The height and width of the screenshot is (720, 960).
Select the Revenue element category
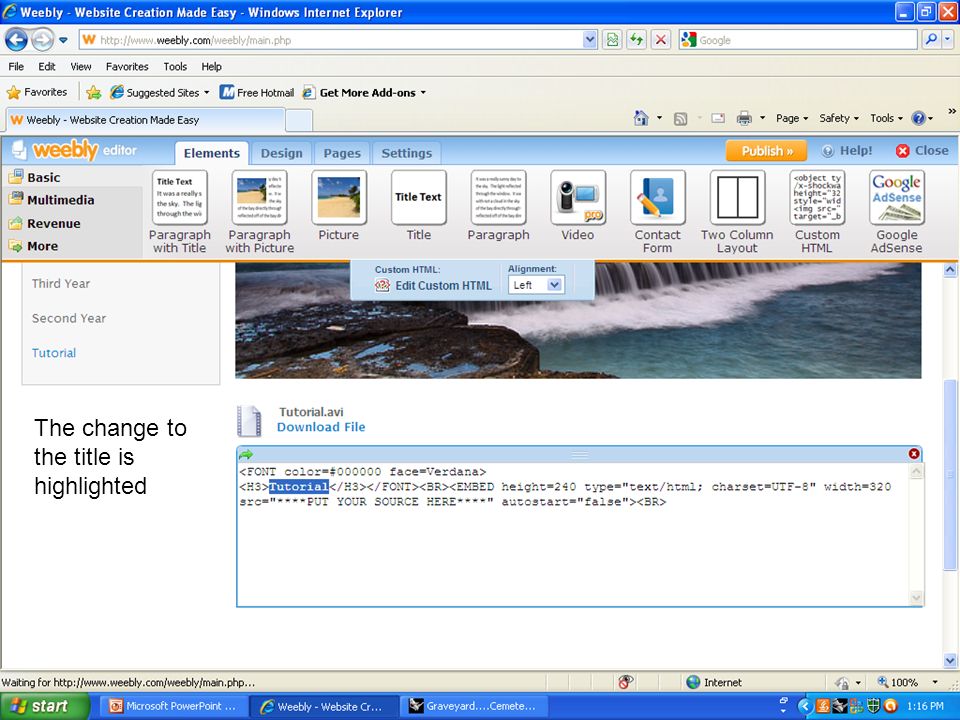45,223
